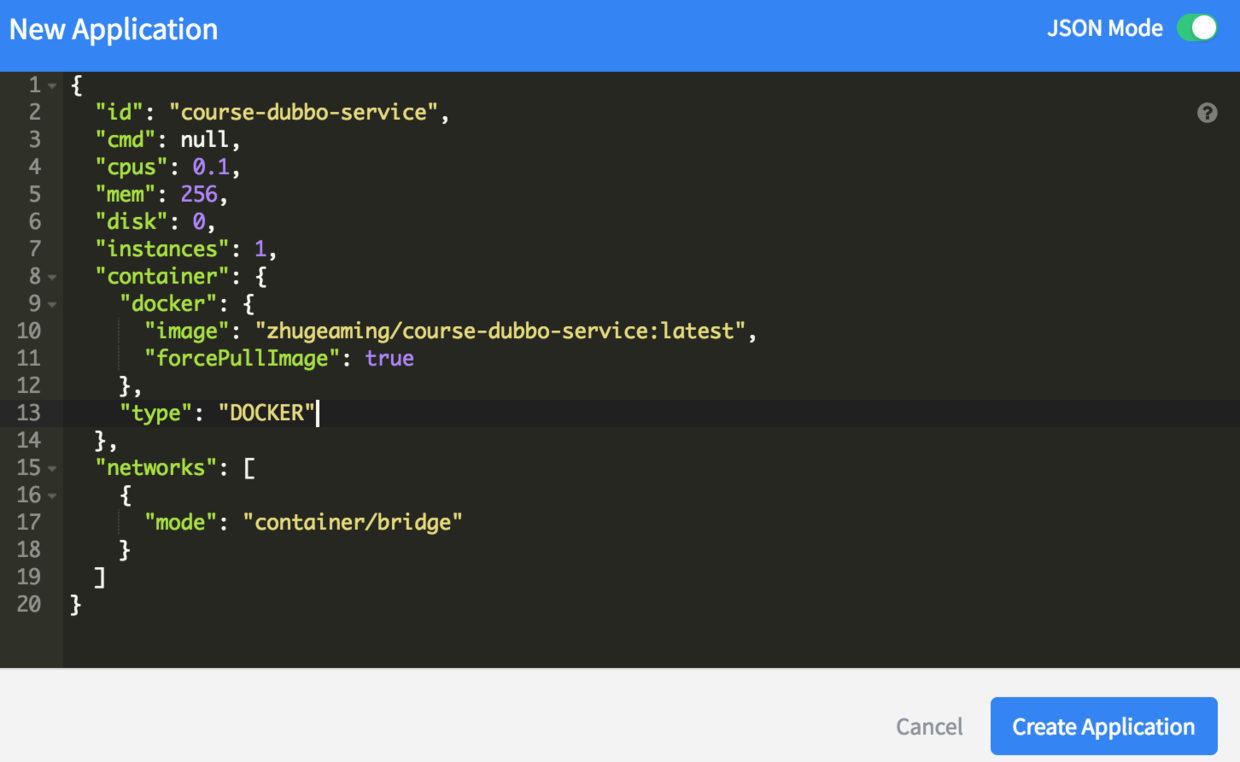Click the mem value 256

[x=198, y=194]
